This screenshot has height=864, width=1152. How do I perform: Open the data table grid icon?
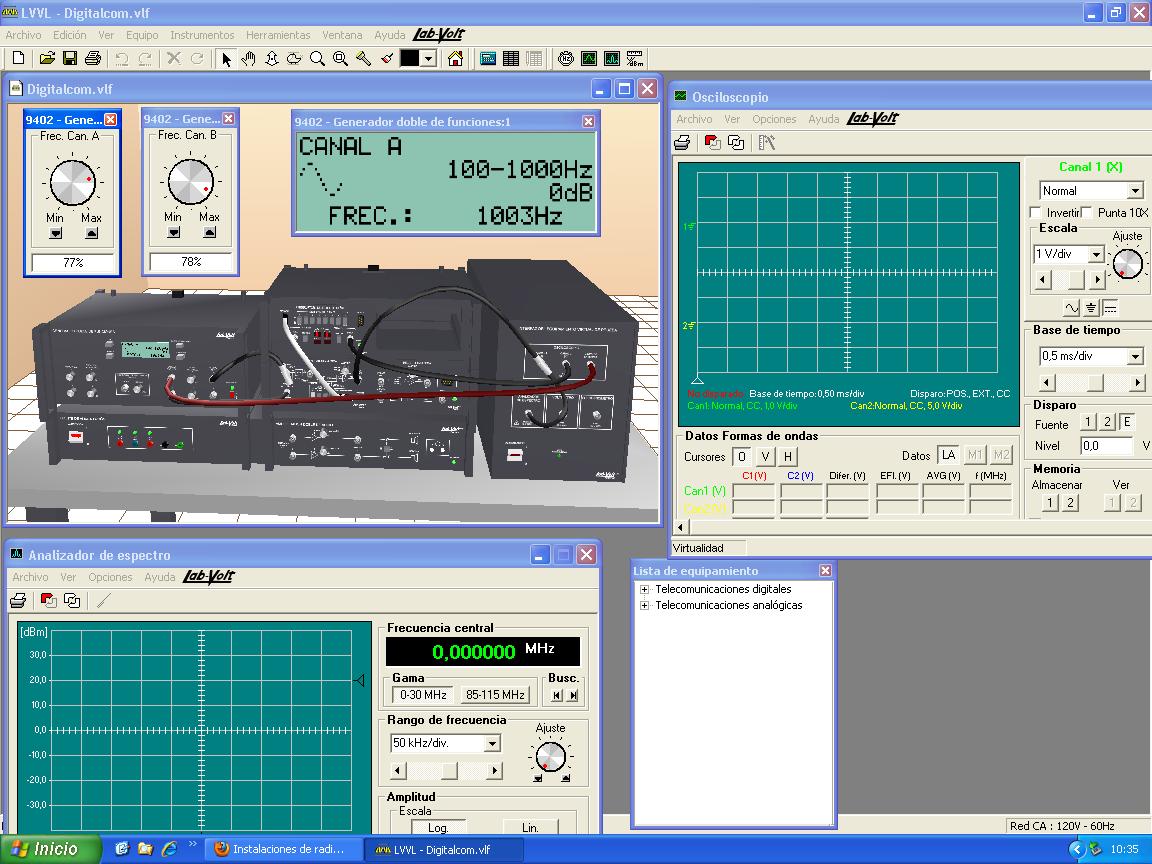point(511,59)
